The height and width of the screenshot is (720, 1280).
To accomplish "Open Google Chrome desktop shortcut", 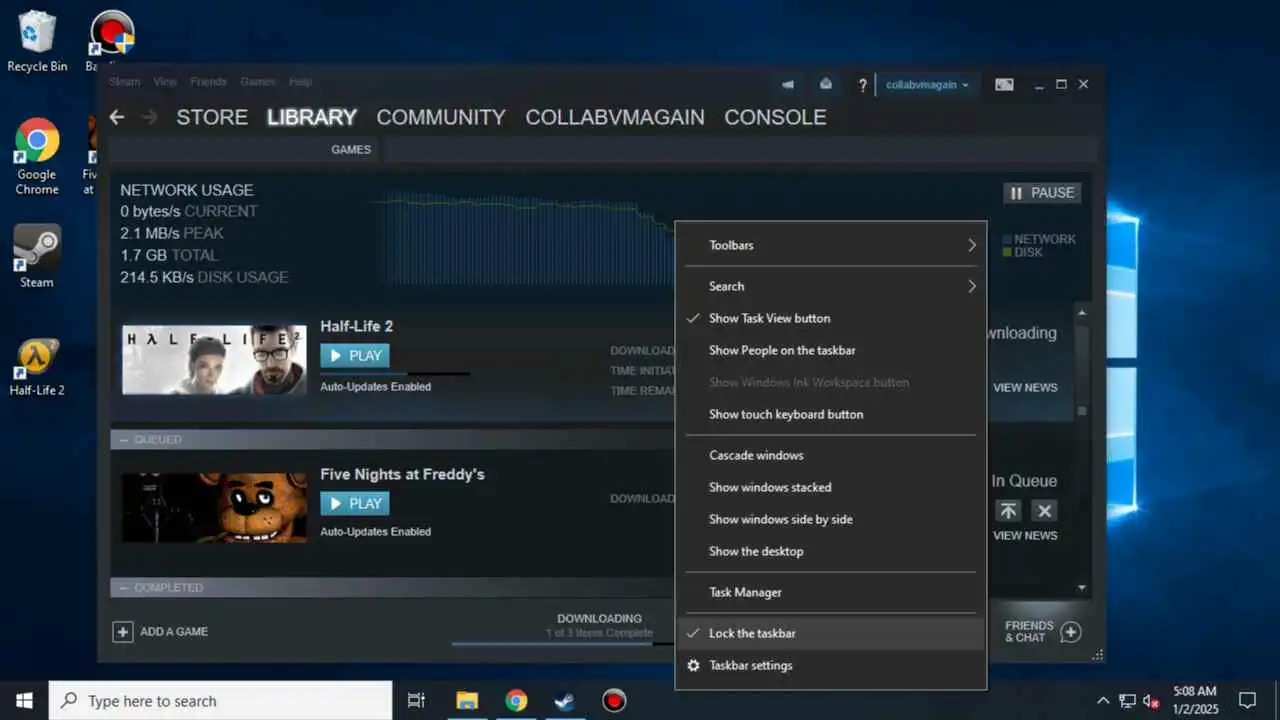I will (37, 156).
